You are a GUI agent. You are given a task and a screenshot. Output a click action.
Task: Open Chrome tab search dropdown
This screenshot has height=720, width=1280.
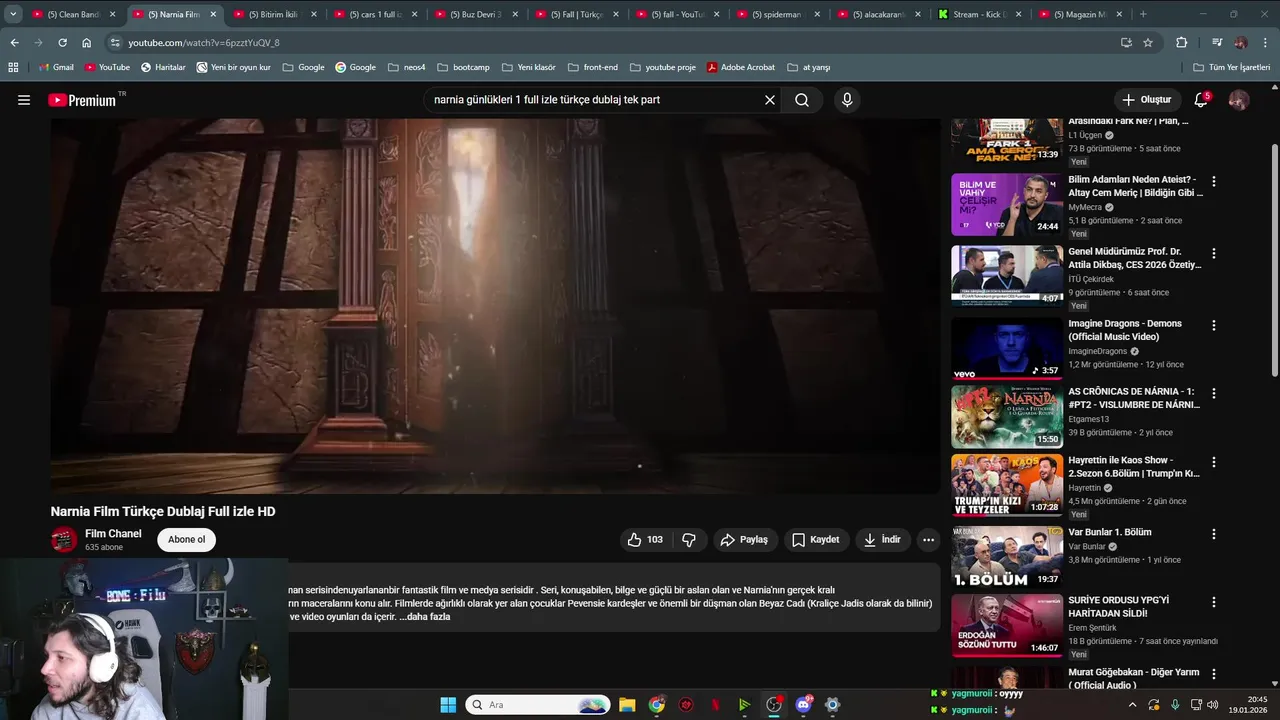(x=13, y=14)
